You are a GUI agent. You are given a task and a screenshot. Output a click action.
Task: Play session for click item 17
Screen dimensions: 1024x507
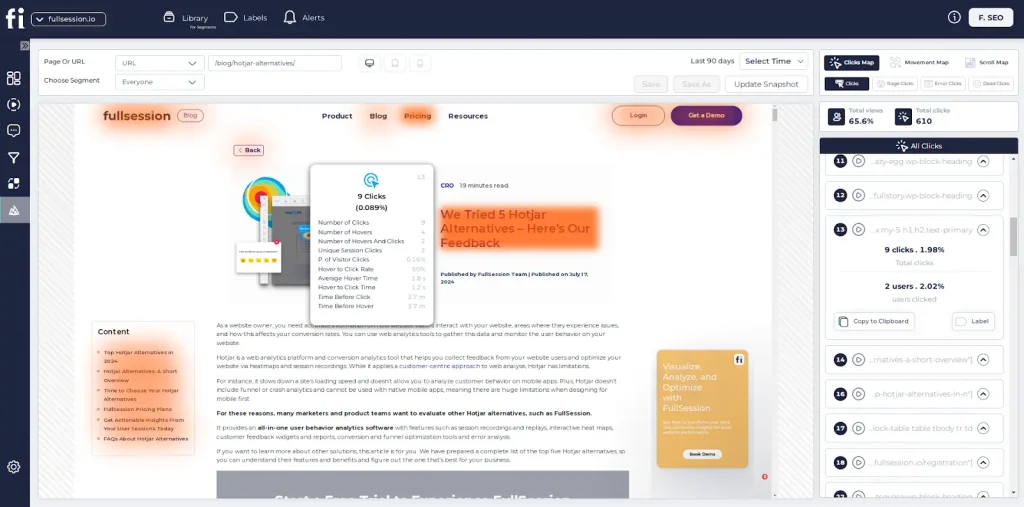click(x=858, y=429)
